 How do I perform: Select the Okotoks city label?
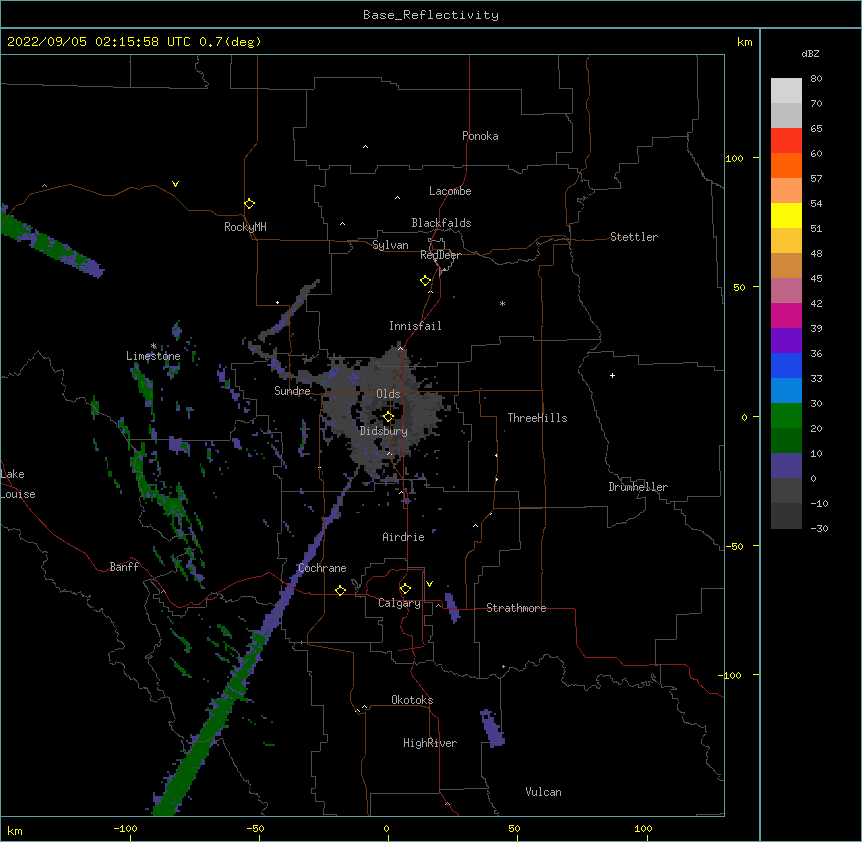point(412,700)
